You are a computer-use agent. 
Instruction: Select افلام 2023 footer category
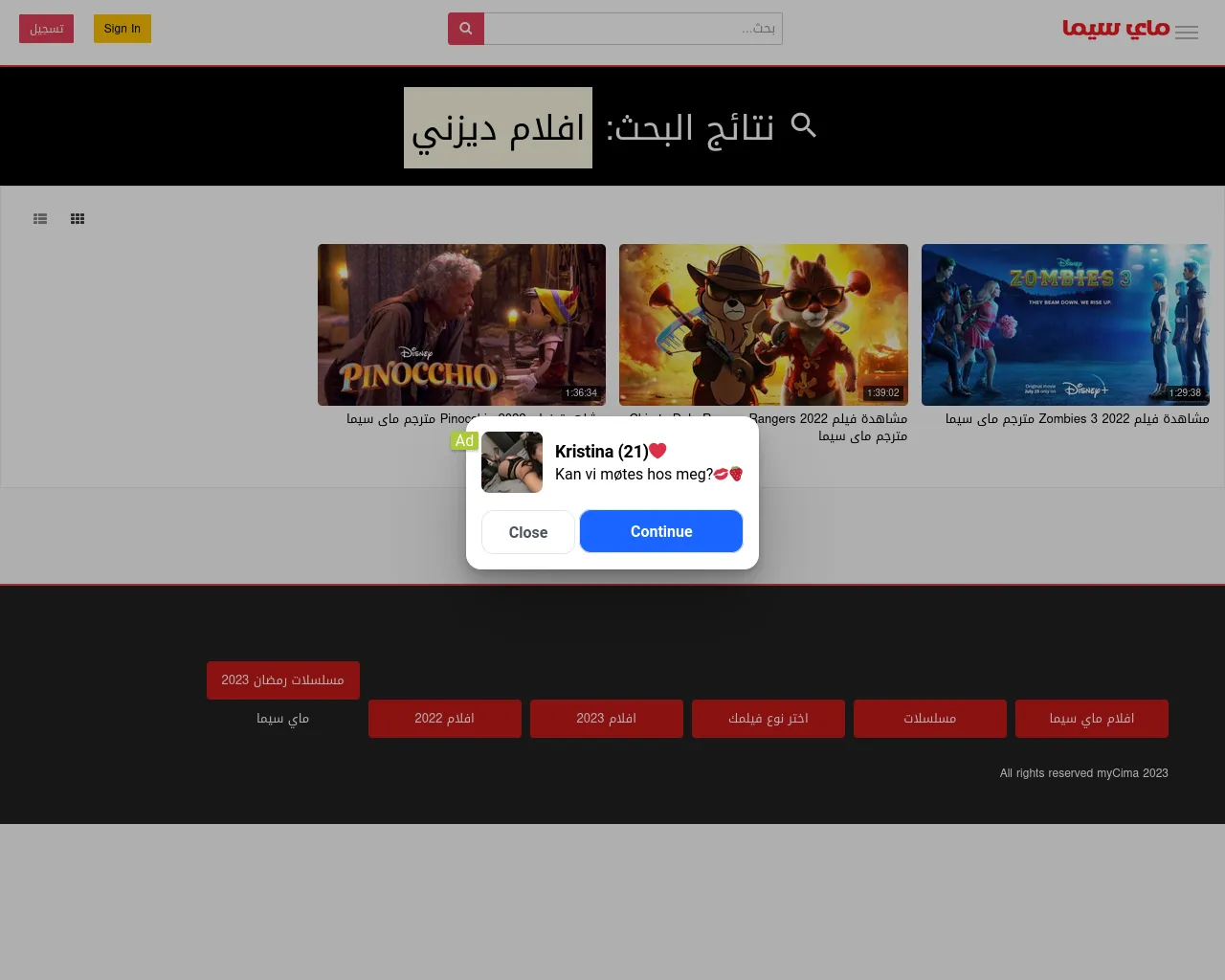tap(607, 719)
